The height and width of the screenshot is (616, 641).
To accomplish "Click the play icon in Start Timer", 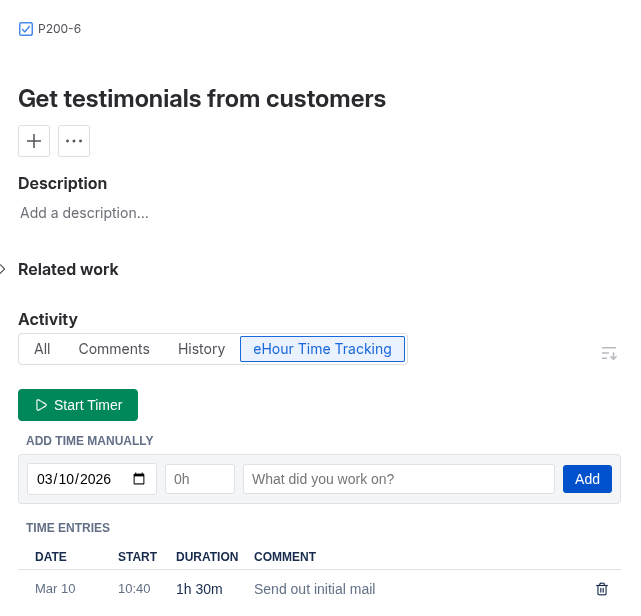I will 41,405.
